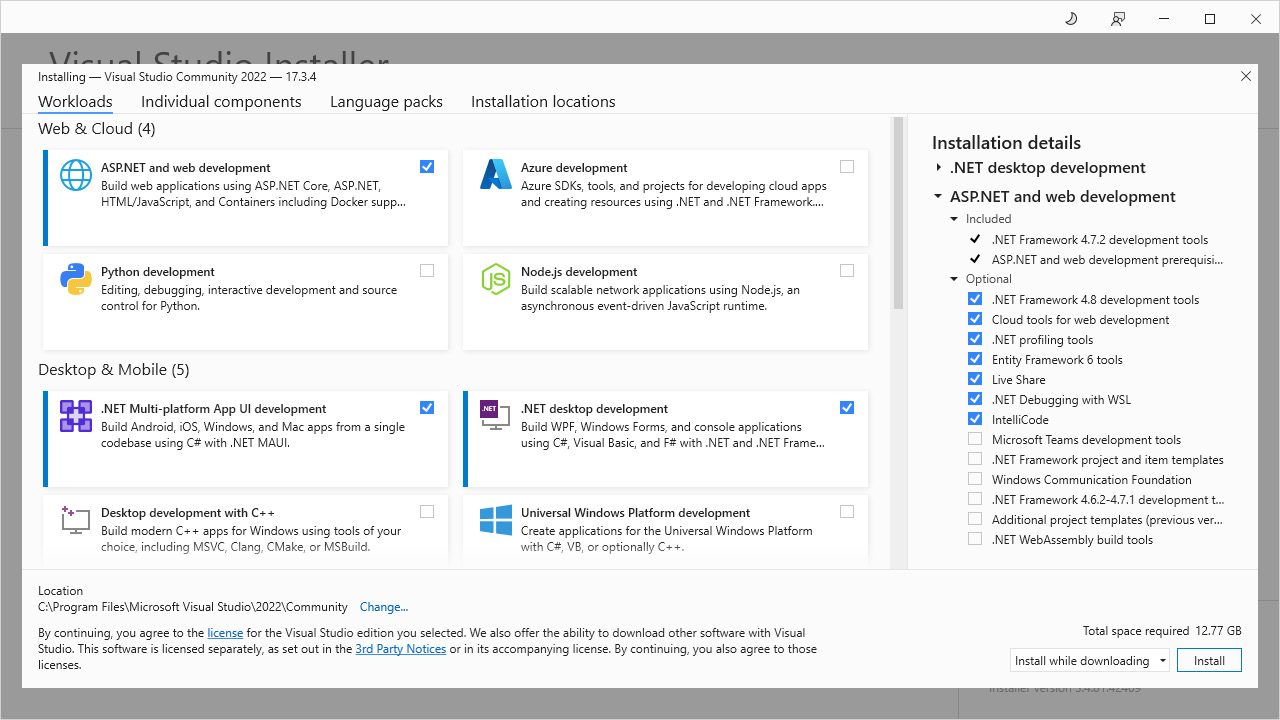The image size is (1280, 720).
Task: Click the Install button
Action: 1209,660
